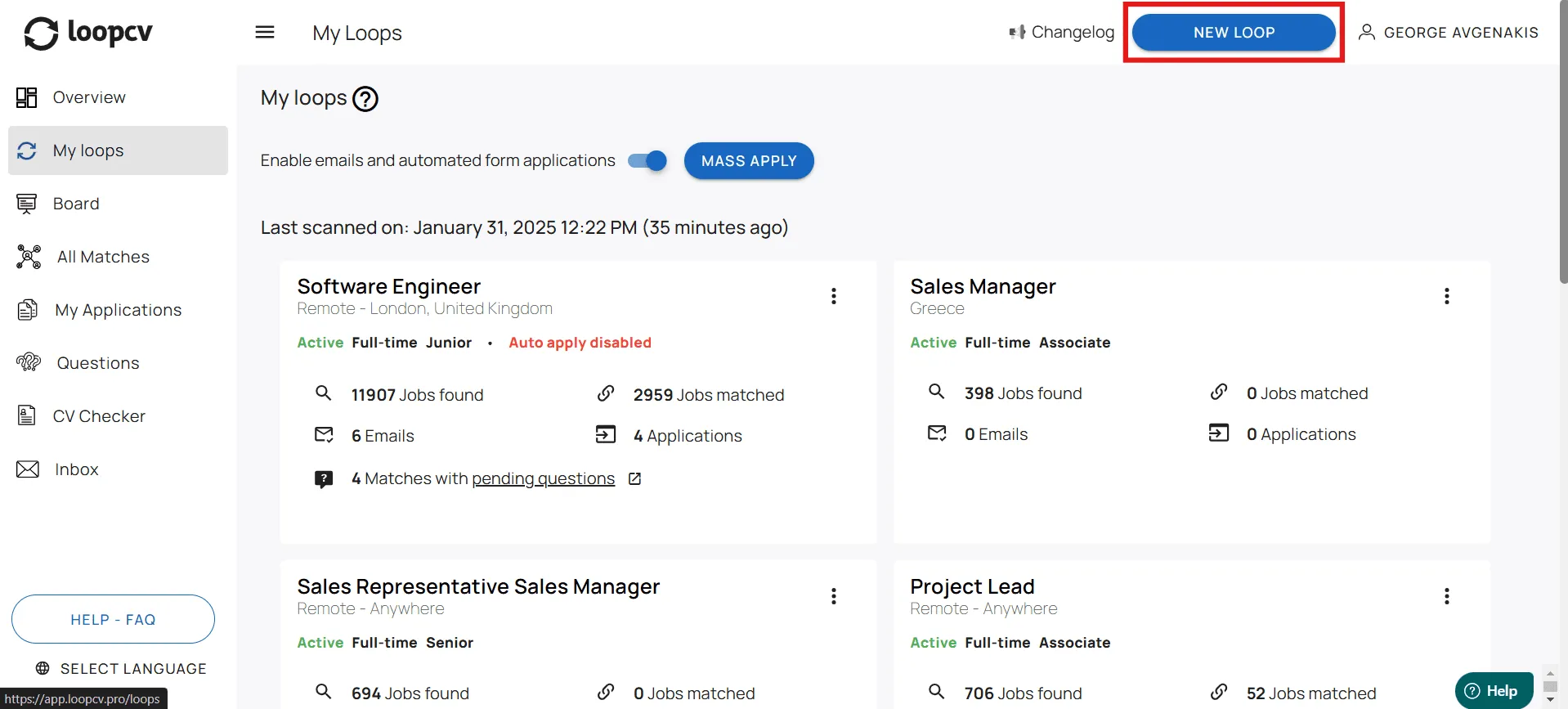
Task: Click the All Matches network icon
Action: pyautogui.click(x=29, y=257)
